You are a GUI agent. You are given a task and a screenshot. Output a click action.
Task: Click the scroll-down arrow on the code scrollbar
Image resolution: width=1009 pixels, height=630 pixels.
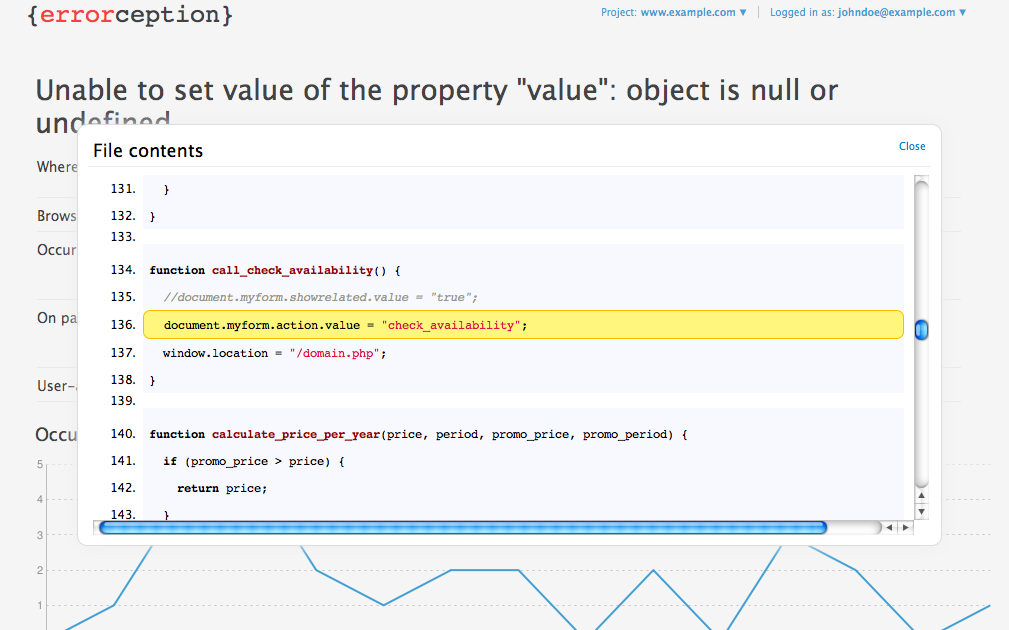921,511
